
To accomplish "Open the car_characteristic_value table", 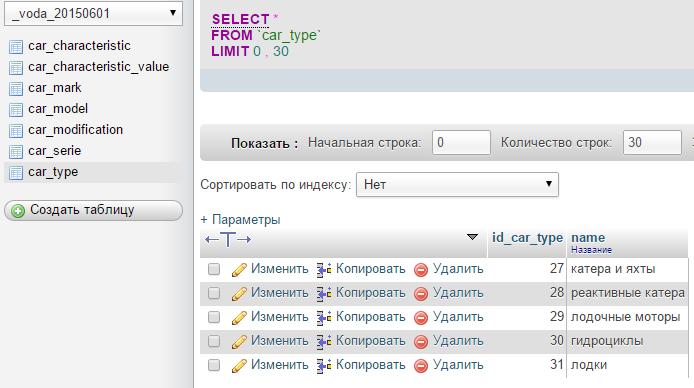I will click(99, 67).
